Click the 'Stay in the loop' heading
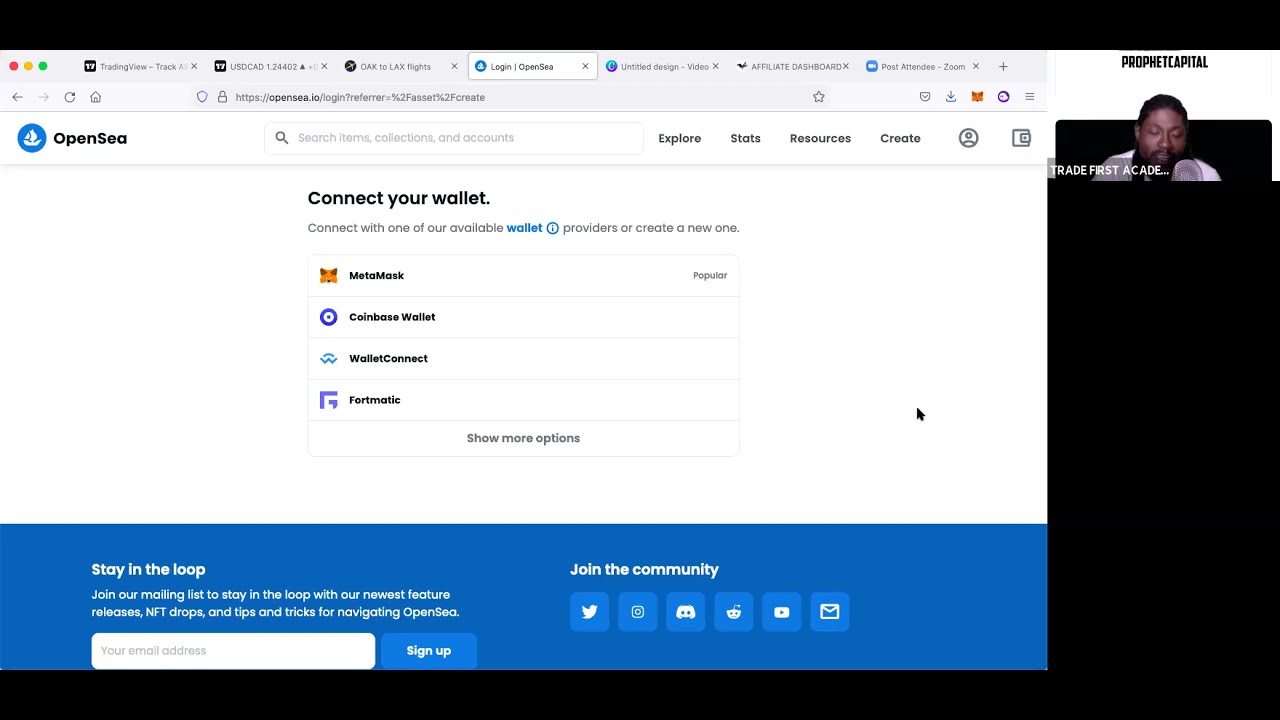This screenshot has height=720, width=1280. click(x=148, y=569)
